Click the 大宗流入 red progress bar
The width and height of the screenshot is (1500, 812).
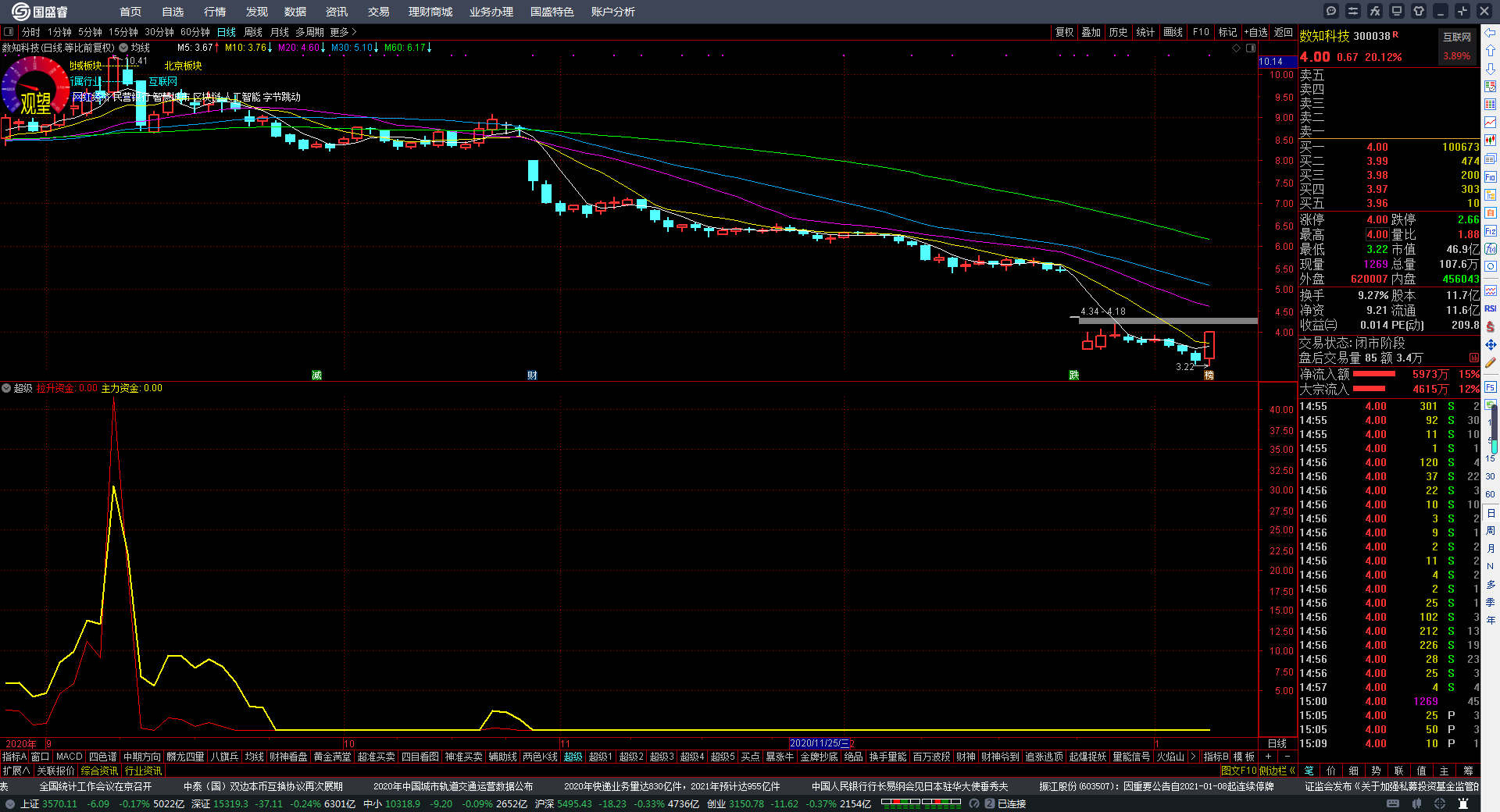pos(1369,389)
